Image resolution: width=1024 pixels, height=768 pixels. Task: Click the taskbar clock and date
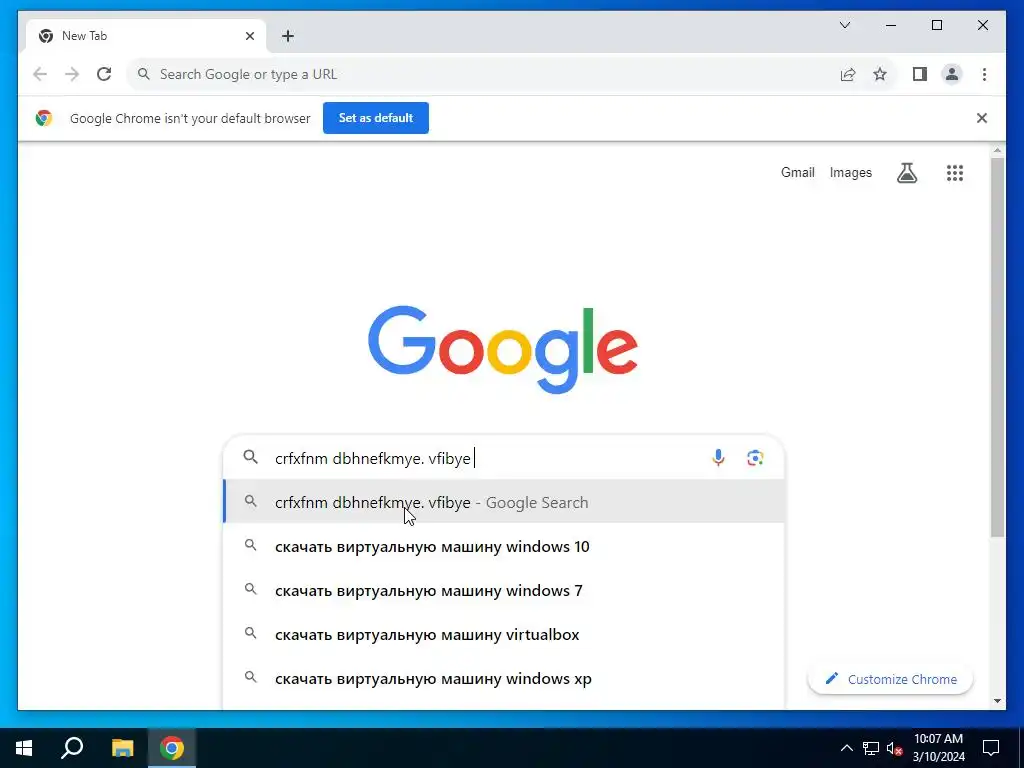[x=938, y=748]
